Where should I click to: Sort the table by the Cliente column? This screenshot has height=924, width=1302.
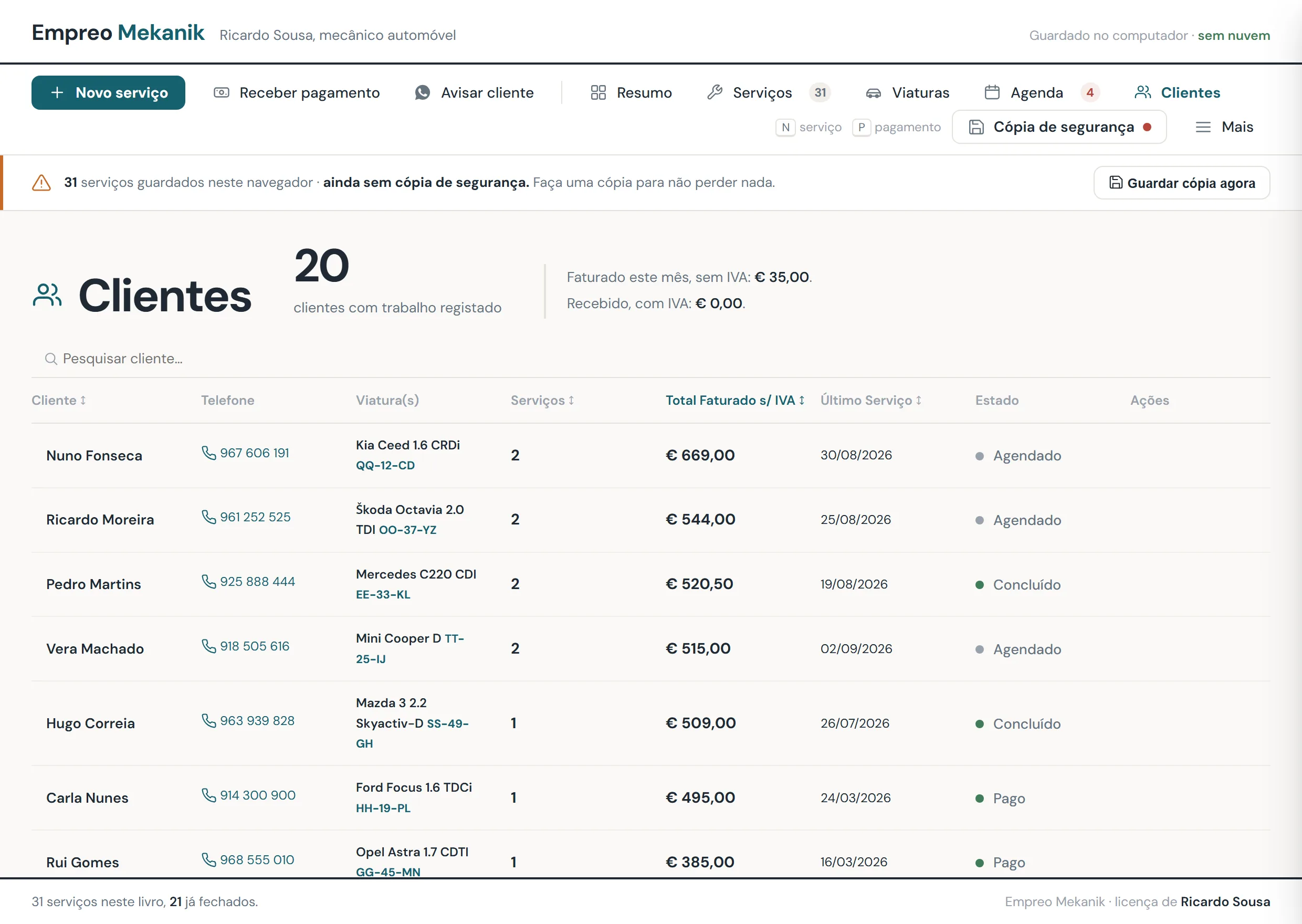point(59,401)
